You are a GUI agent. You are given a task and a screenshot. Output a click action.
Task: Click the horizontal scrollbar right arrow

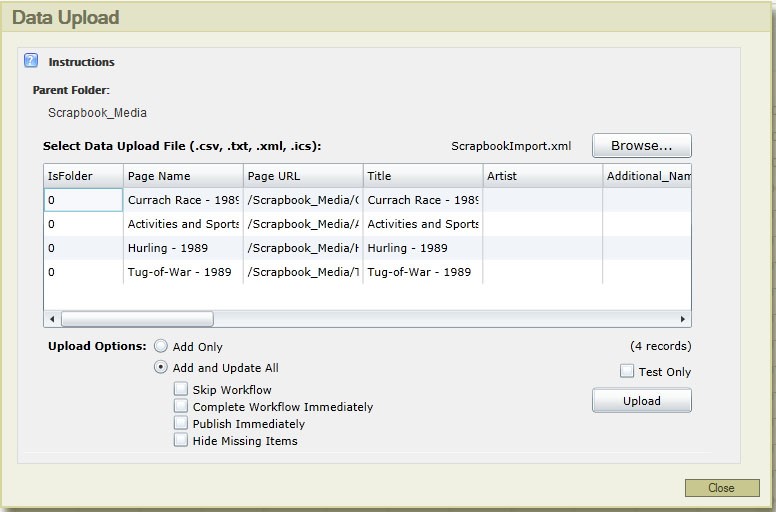tap(683, 319)
